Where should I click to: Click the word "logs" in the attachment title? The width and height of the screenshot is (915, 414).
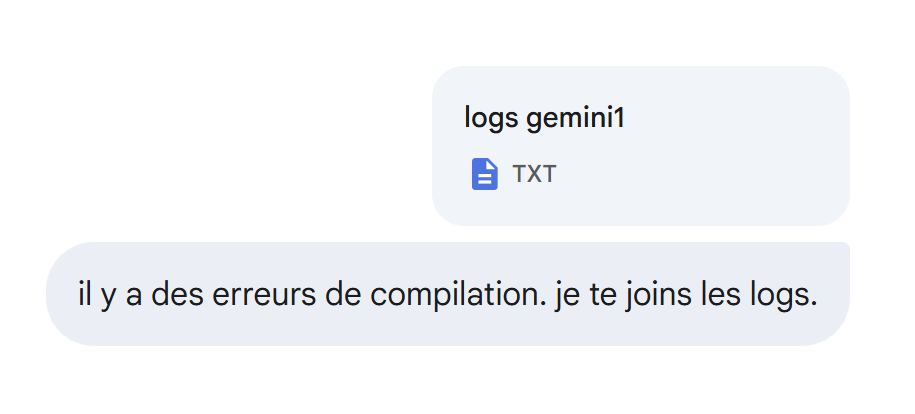pyautogui.click(x=491, y=118)
